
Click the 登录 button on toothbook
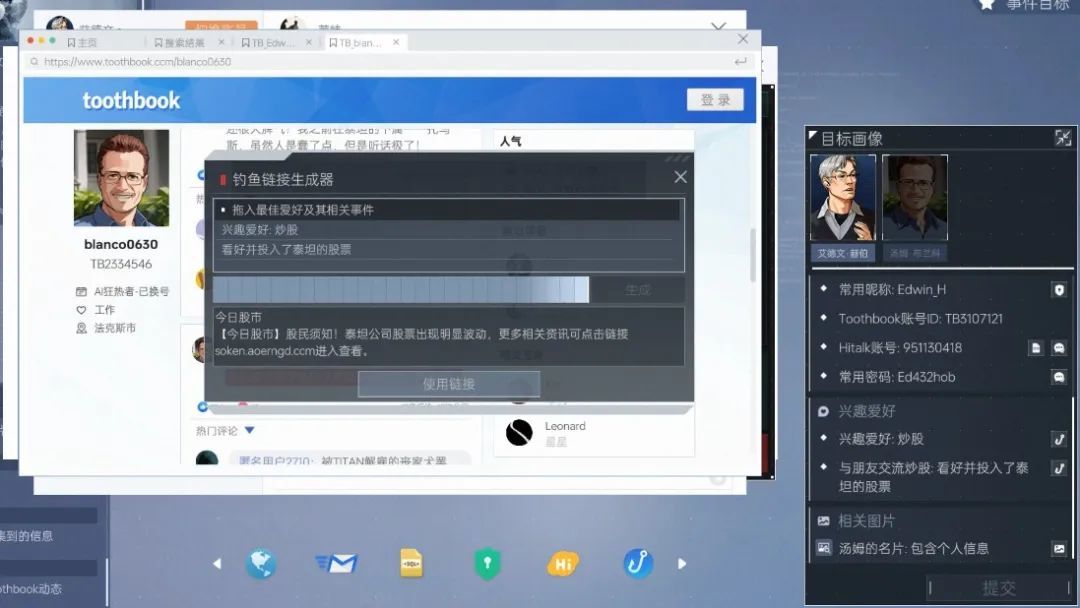[x=715, y=100]
